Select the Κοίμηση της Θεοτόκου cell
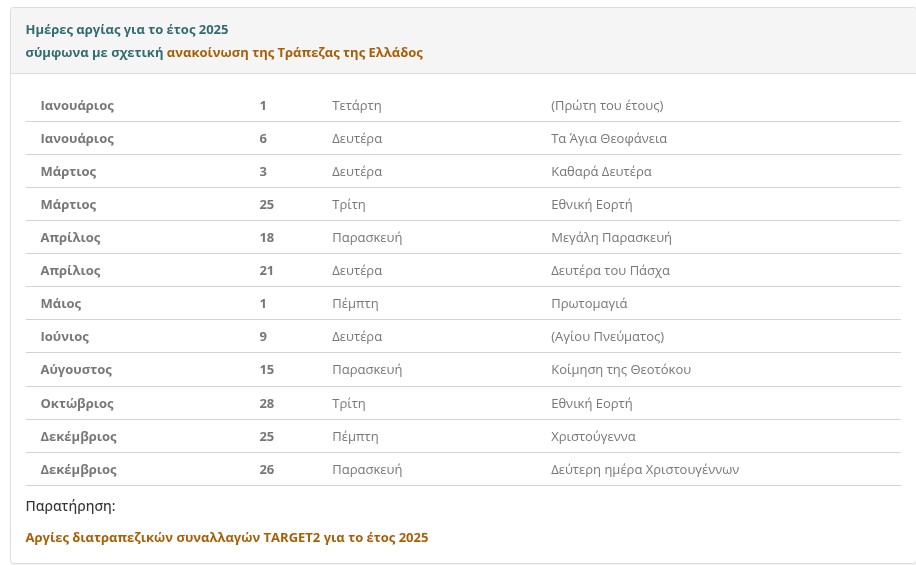 point(621,370)
